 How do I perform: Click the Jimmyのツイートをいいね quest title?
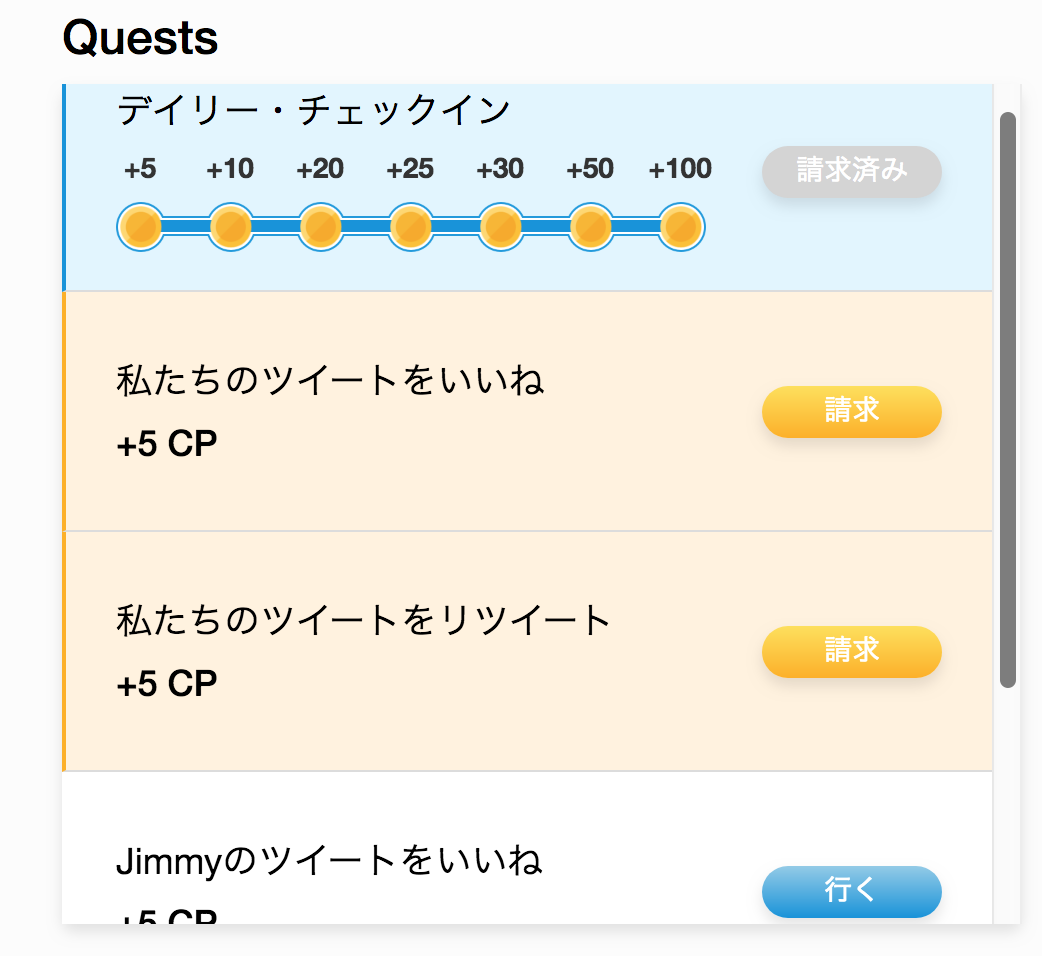pyautogui.click(x=329, y=861)
